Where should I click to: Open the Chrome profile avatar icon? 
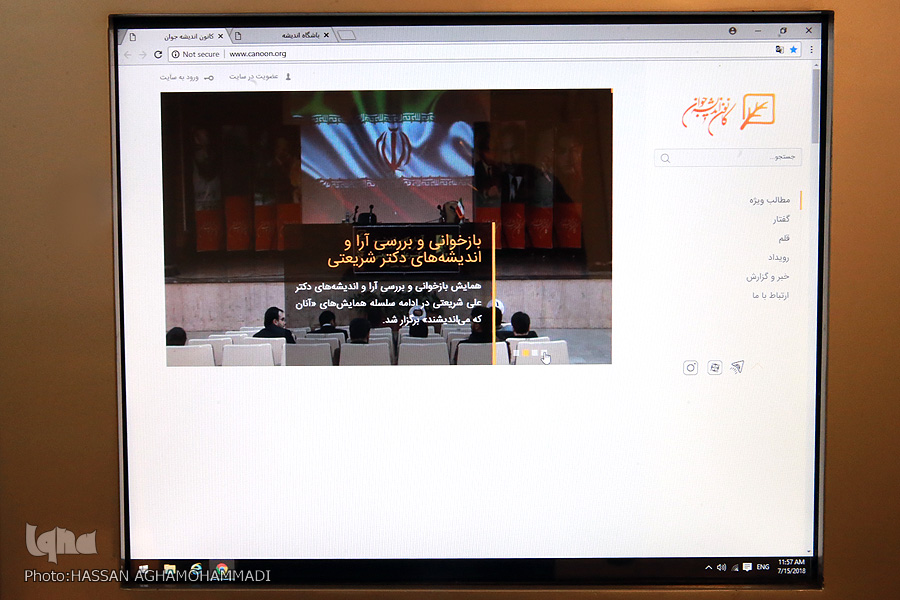click(x=732, y=31)
